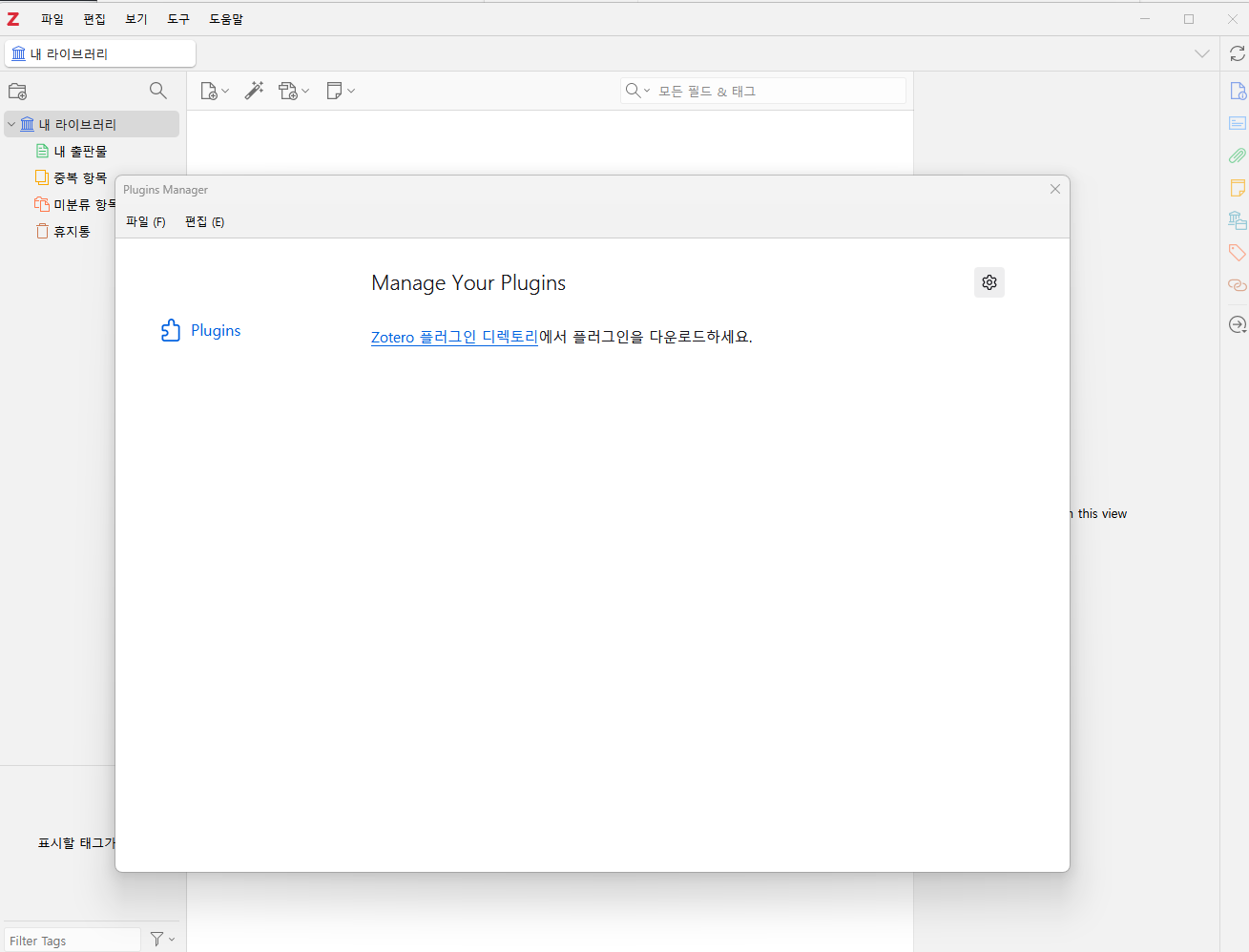This screenshot has width=1249, height=952.
Task: Click the 중복 항목 icon
Action: 42,177
